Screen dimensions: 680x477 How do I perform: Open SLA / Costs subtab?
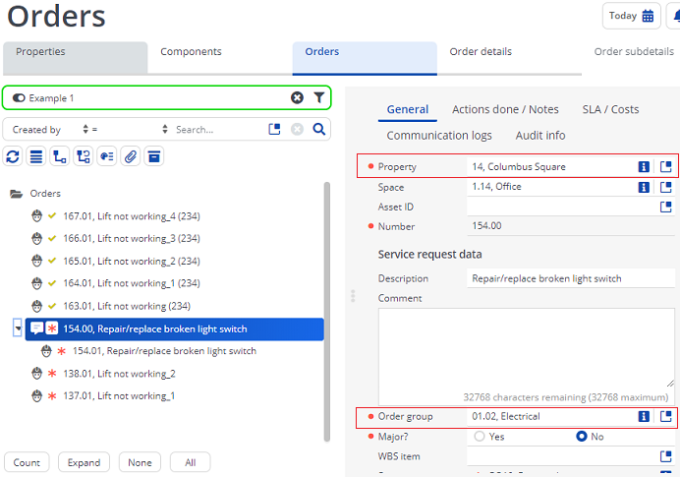pos(611,110)
